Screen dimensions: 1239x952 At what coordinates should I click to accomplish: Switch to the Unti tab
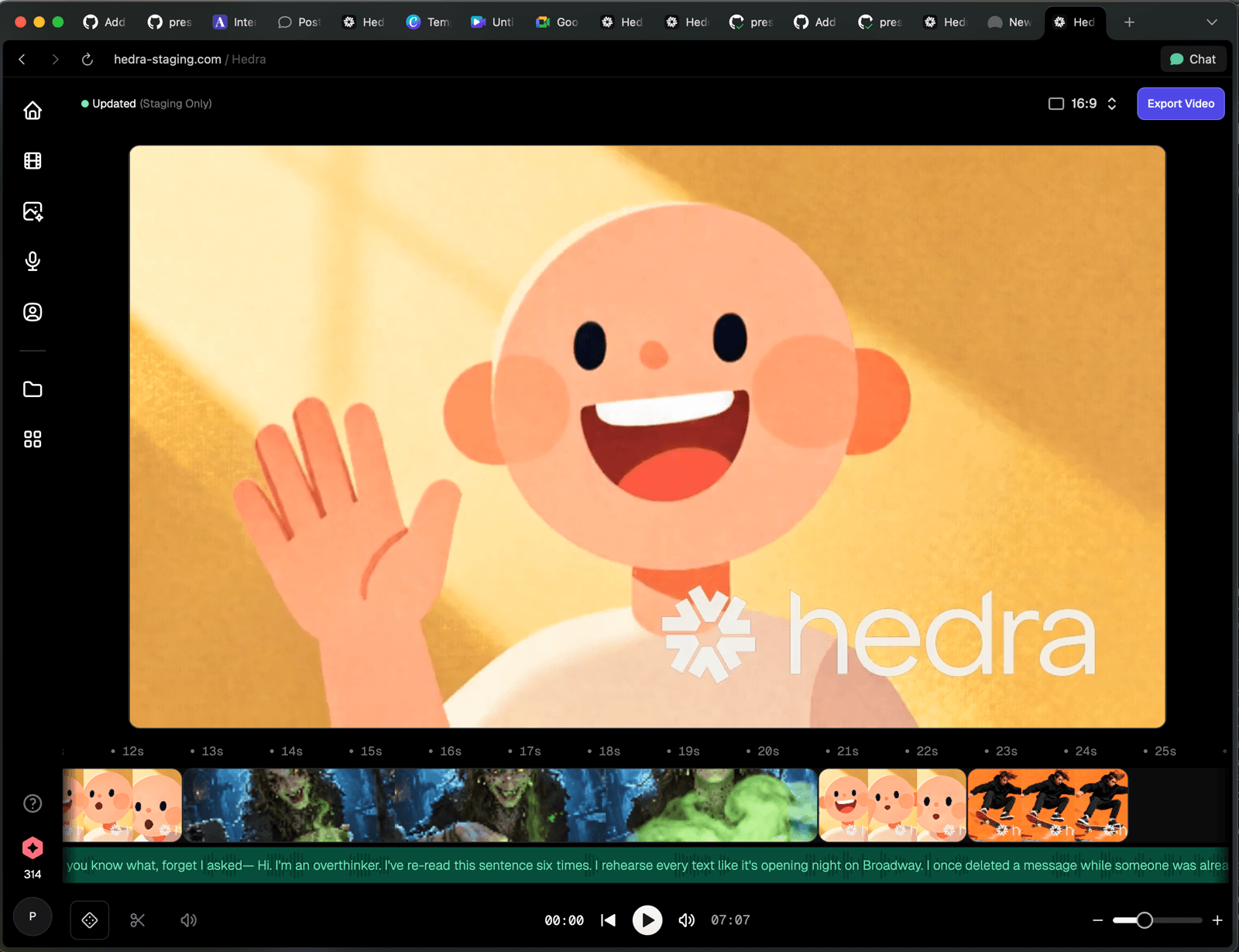click(x=493, y=22)
